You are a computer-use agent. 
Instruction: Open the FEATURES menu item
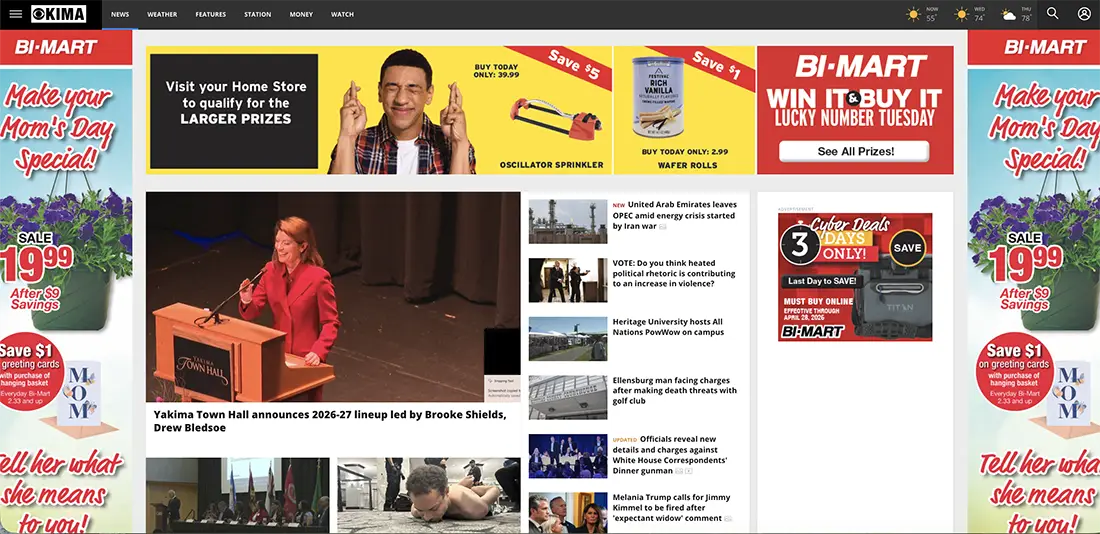[x=210, y=14]
